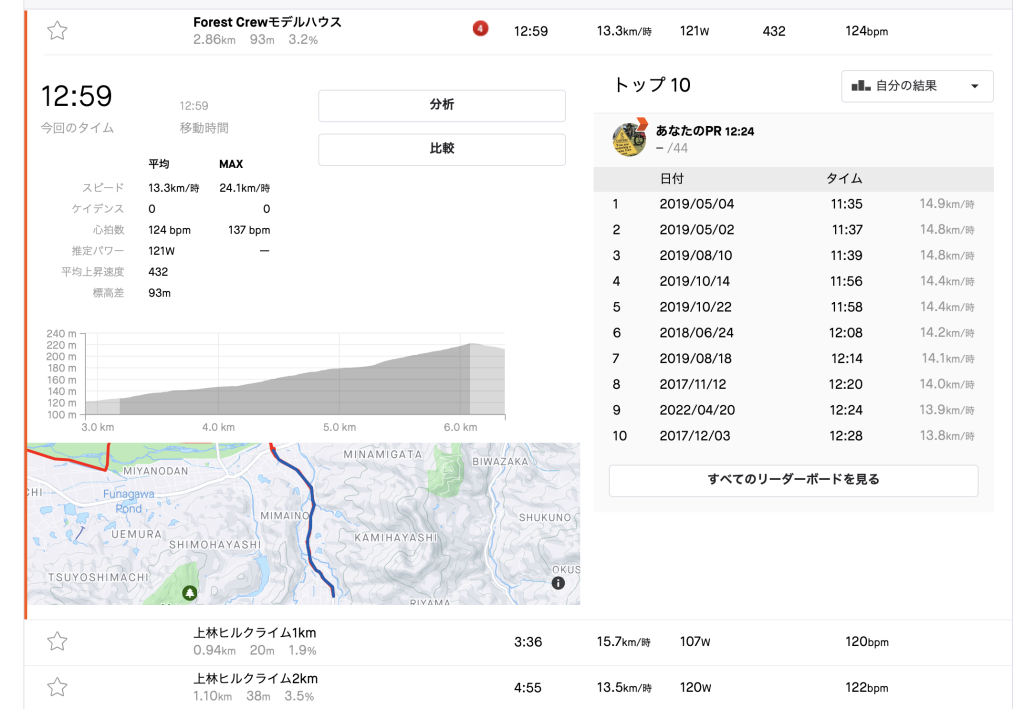Select leaderboard entry dated 2019/10/22
Image resolution: width=1024 pixels, height=709 pixels.
coord(793,307)
